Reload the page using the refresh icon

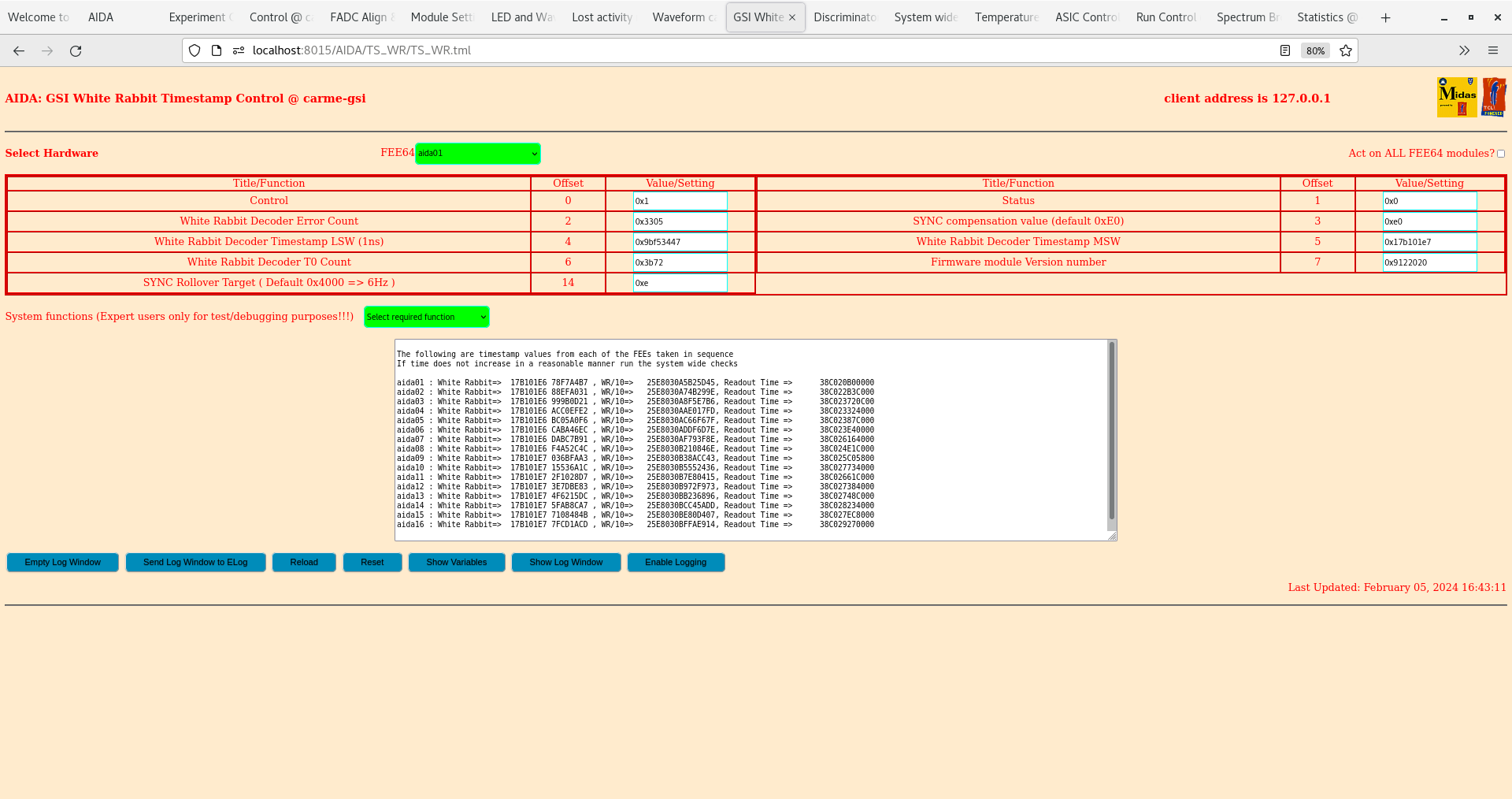coord(76,50)
